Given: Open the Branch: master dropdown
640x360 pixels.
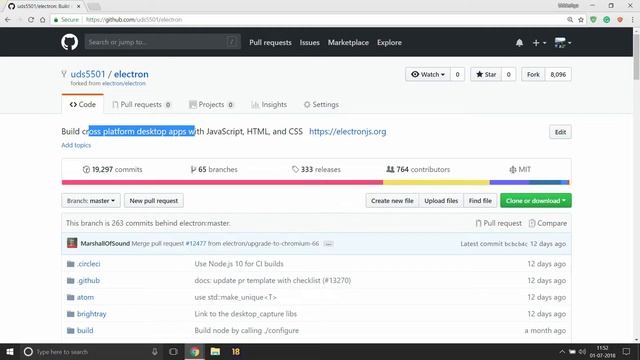Looking at the screenshot, I should [x=91, y=201].
